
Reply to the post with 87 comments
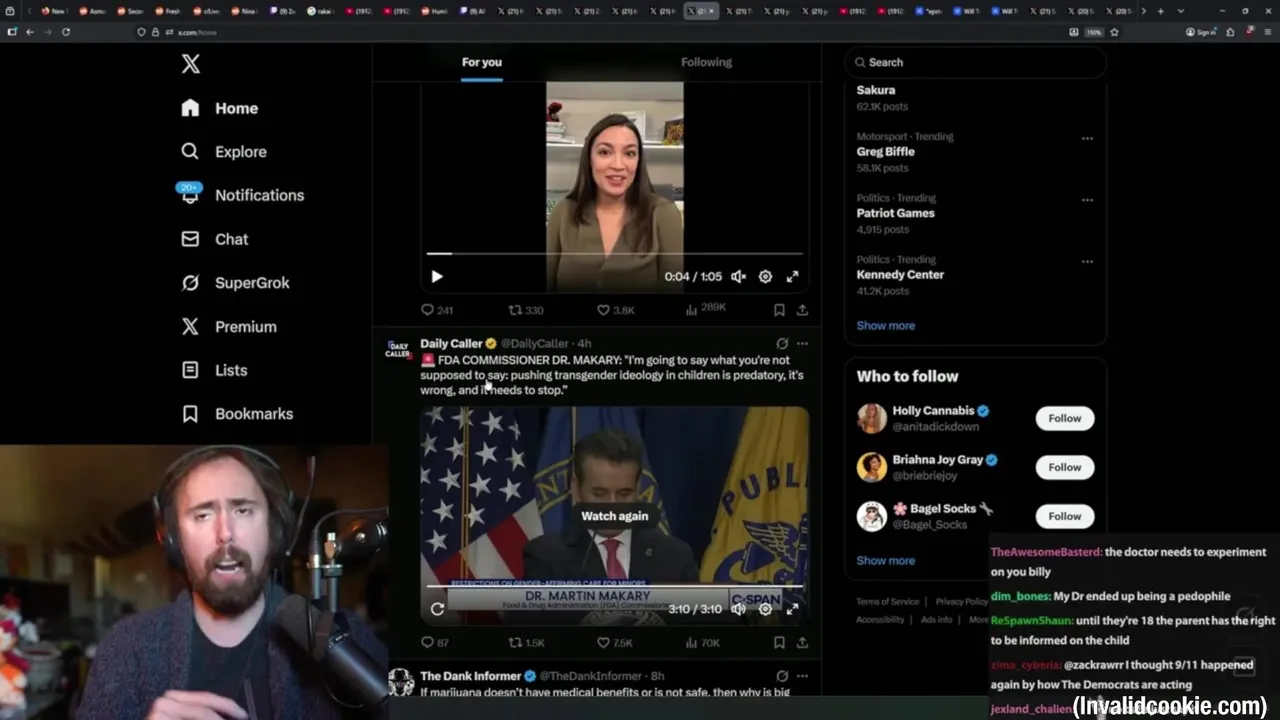coord(435,643)
